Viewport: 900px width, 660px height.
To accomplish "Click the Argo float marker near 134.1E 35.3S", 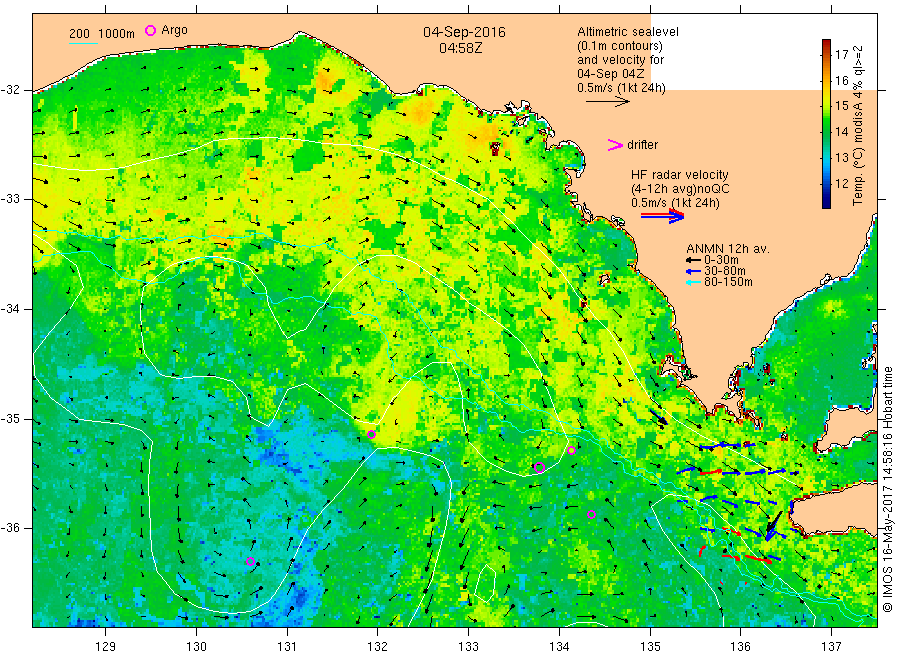I will [x=571, y=451].
